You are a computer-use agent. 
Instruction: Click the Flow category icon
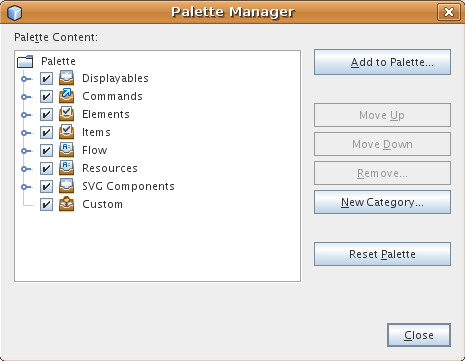click(x=67, y=150)
